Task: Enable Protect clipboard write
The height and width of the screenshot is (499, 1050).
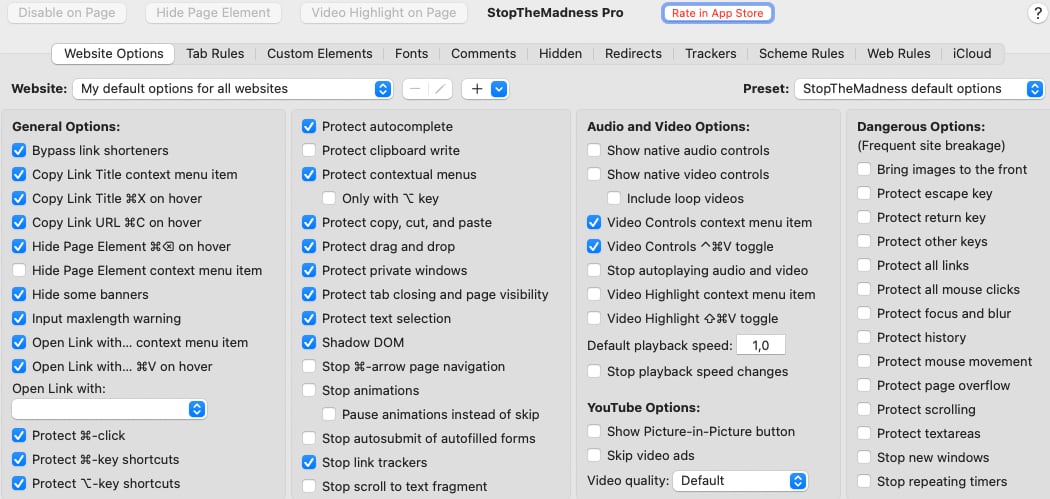Action: pos(309,151)
